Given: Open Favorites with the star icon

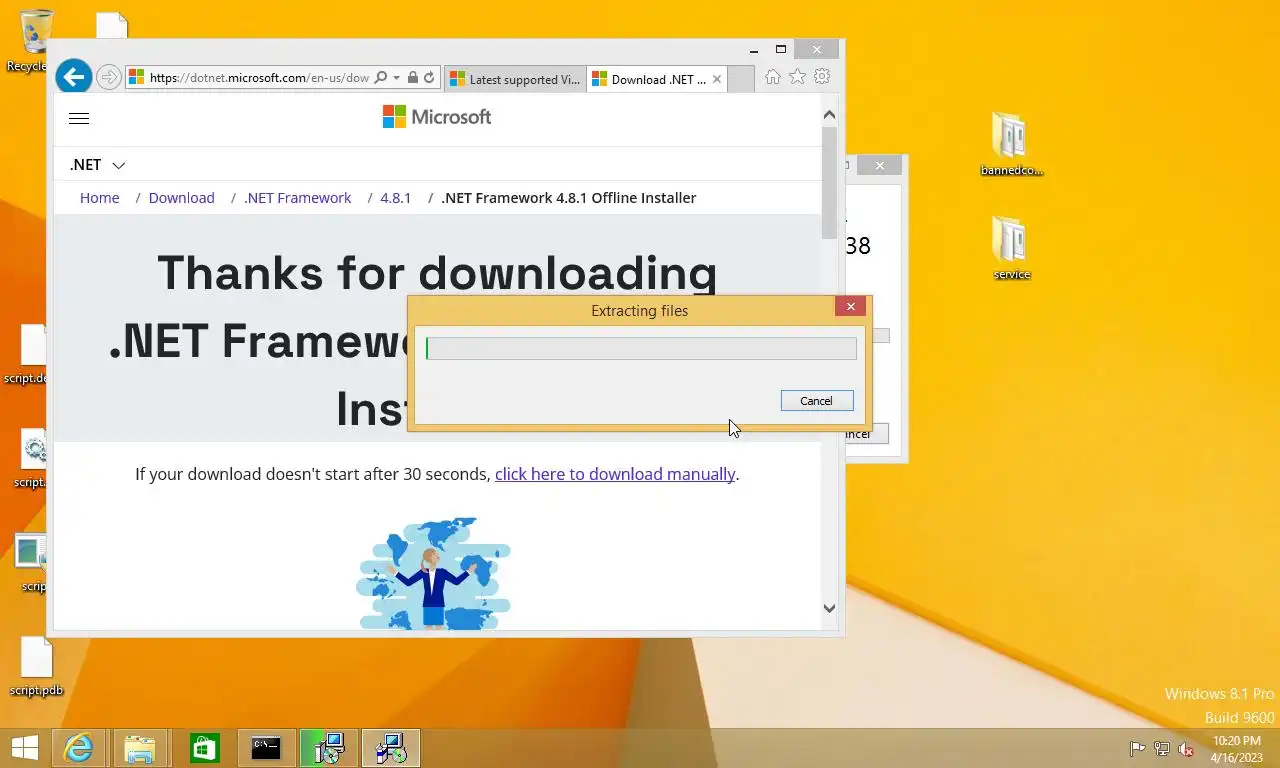Looking at the screenshot, I should tap(797, 77).
